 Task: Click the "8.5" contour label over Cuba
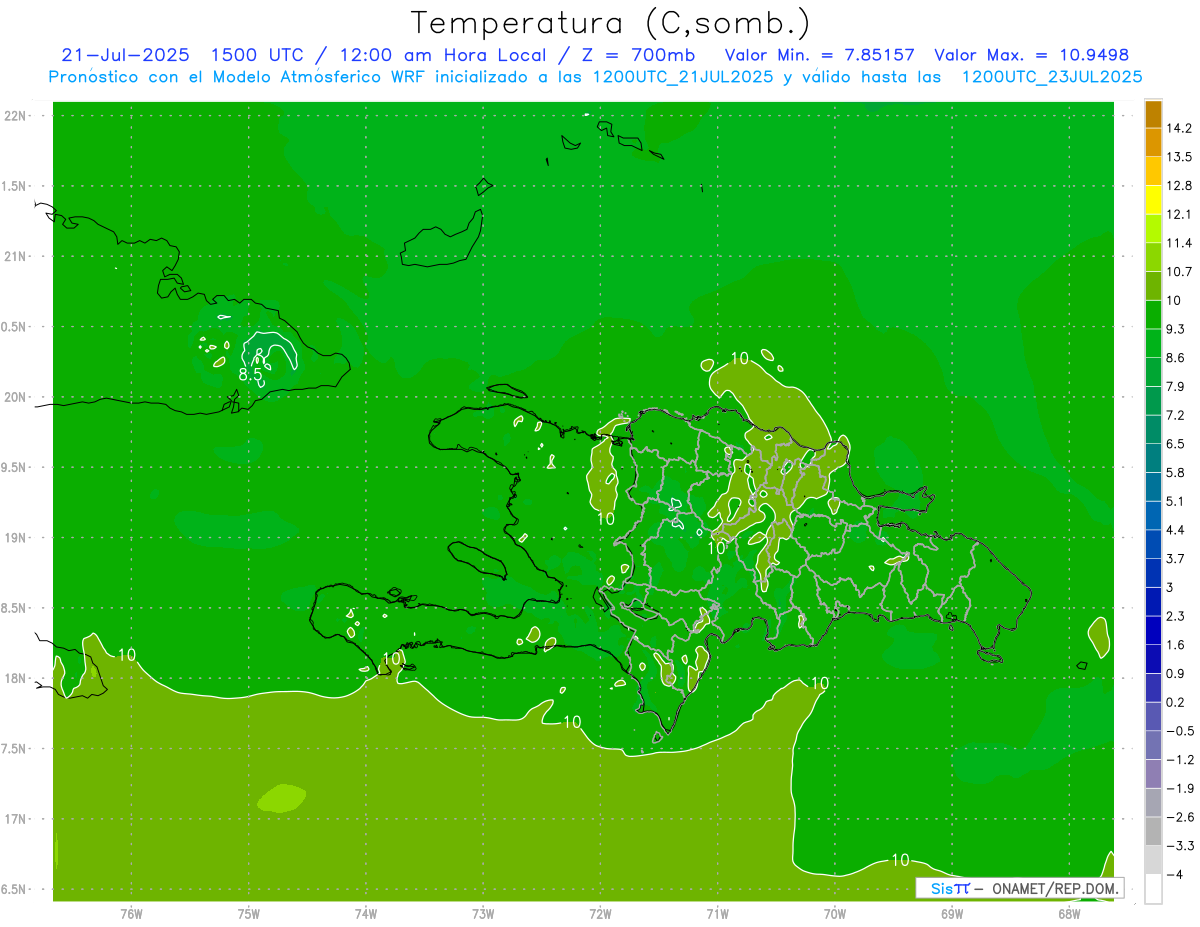click(x=250, y=375)
